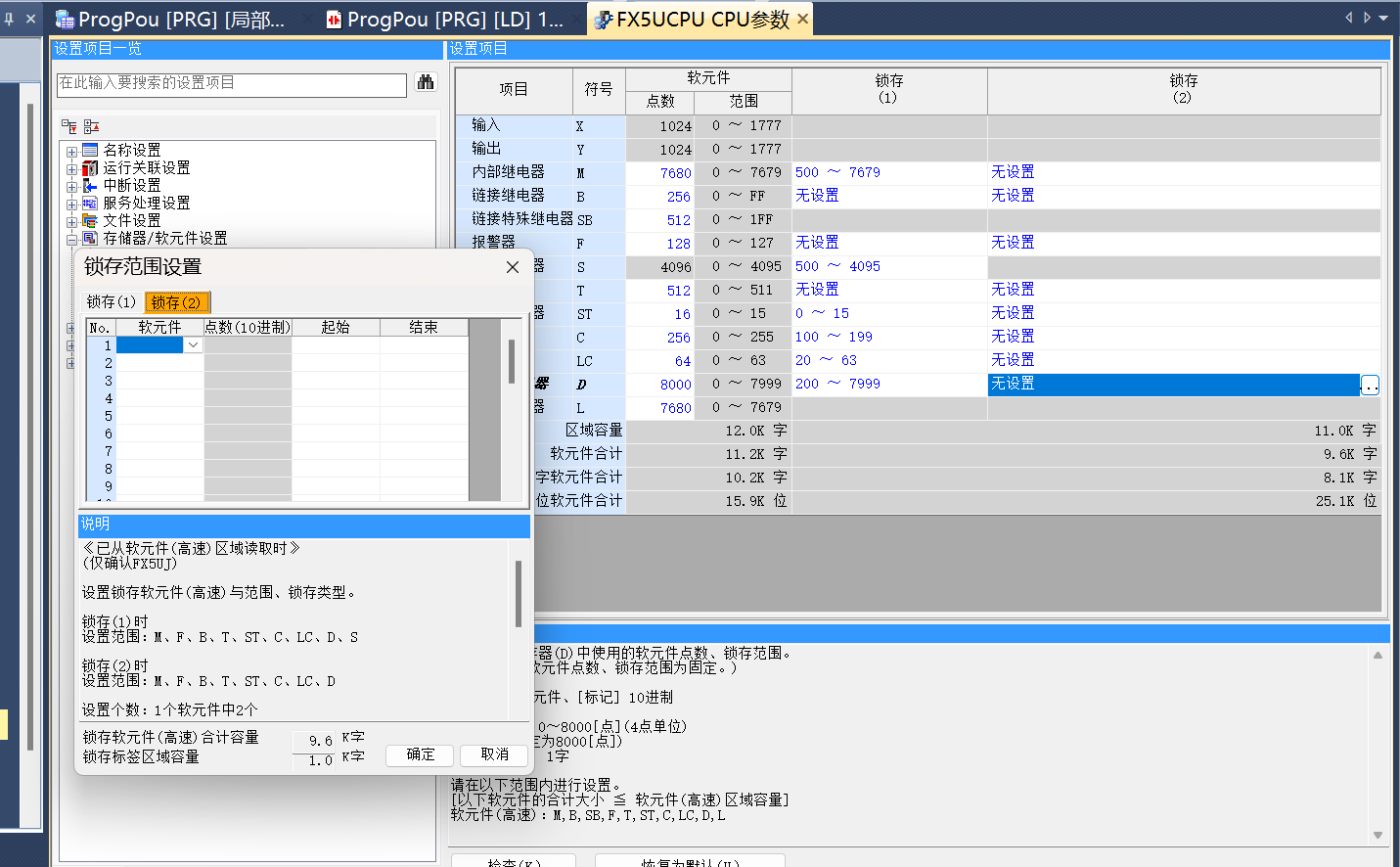Click the 运行关联设置 tree item icon
This screenshot has width=1400, height=867.
[90, 168]
